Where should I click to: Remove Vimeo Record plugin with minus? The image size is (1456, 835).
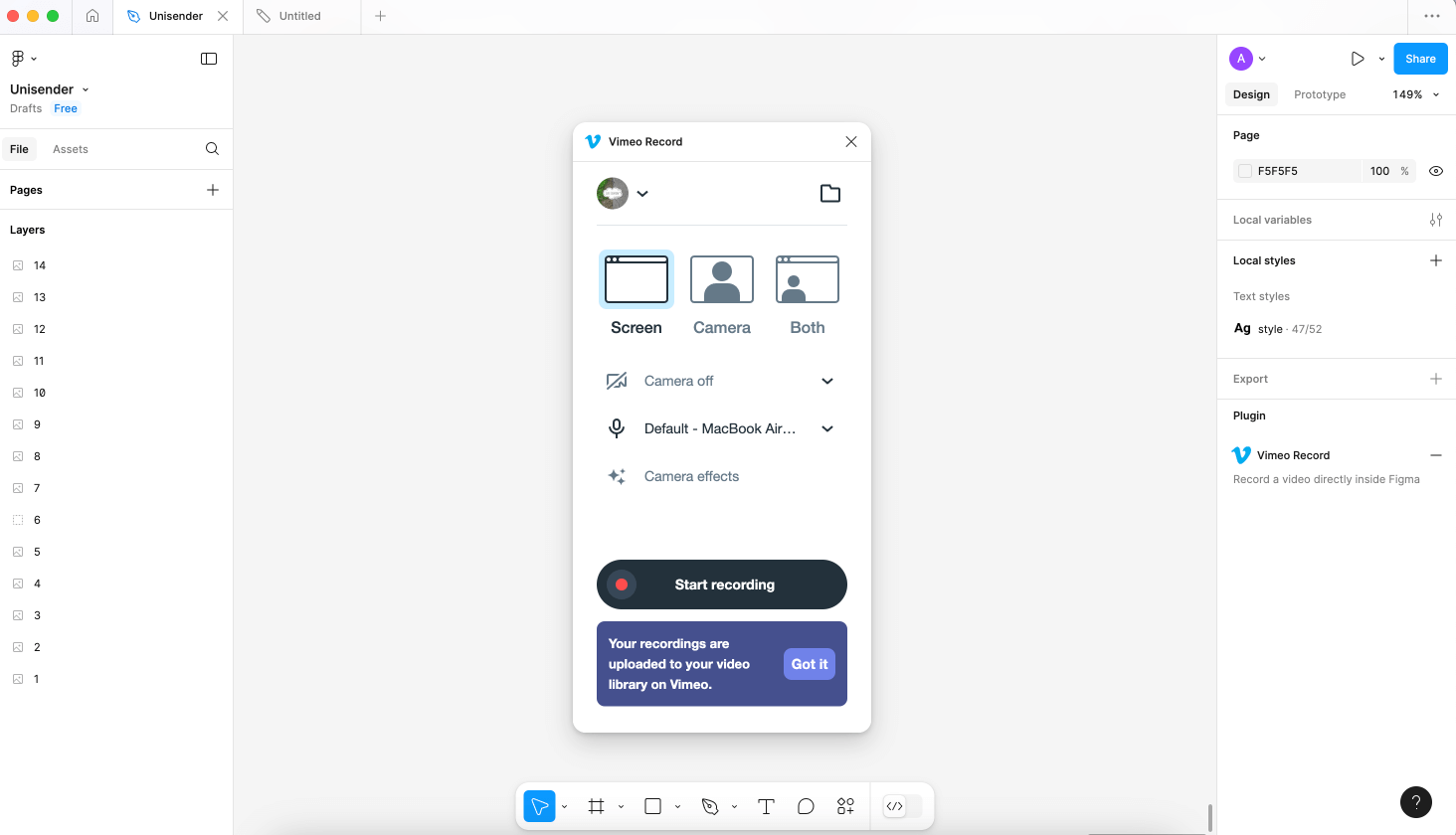[x=1436, y=455]
